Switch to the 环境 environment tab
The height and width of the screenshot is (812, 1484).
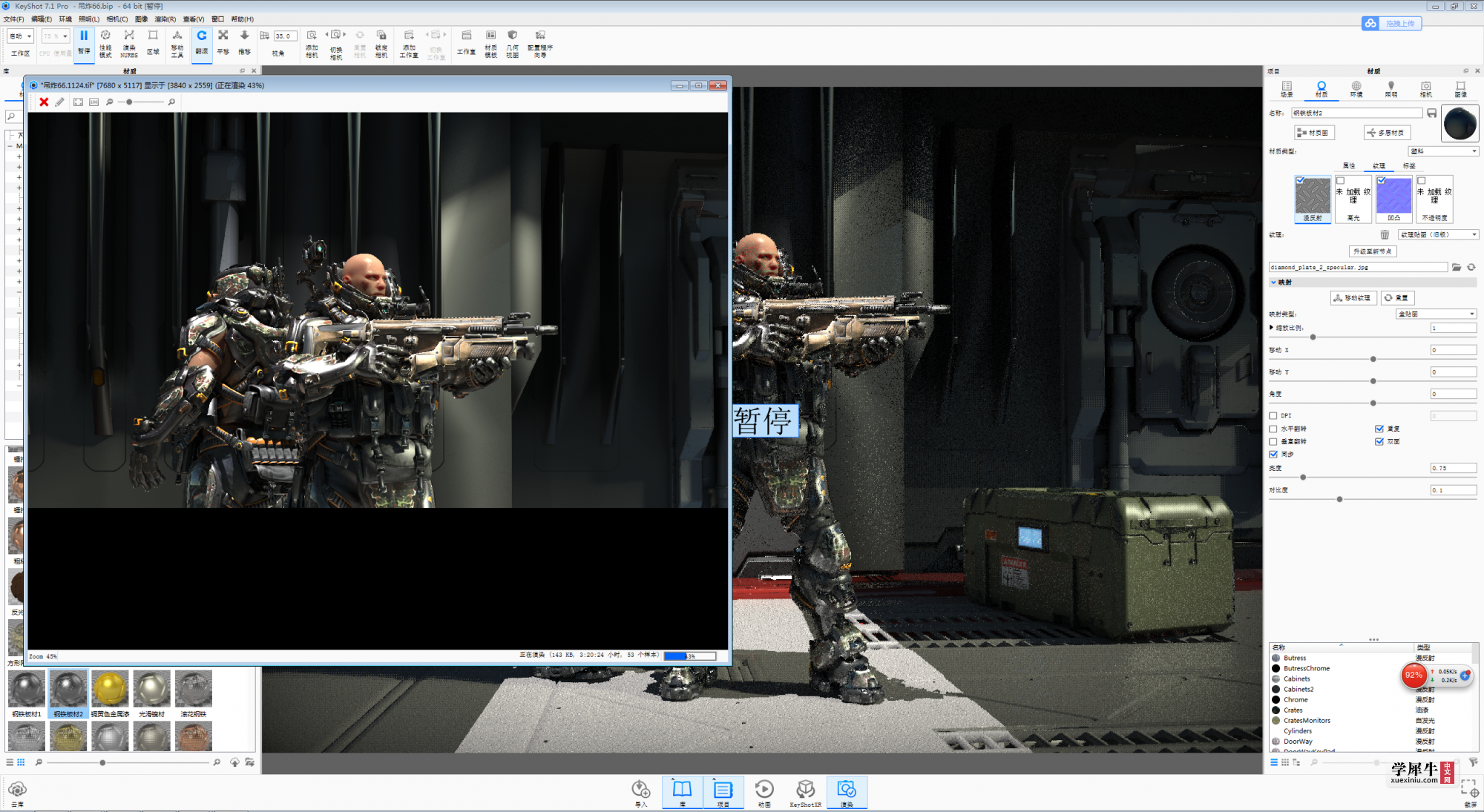click(1356, 89)
